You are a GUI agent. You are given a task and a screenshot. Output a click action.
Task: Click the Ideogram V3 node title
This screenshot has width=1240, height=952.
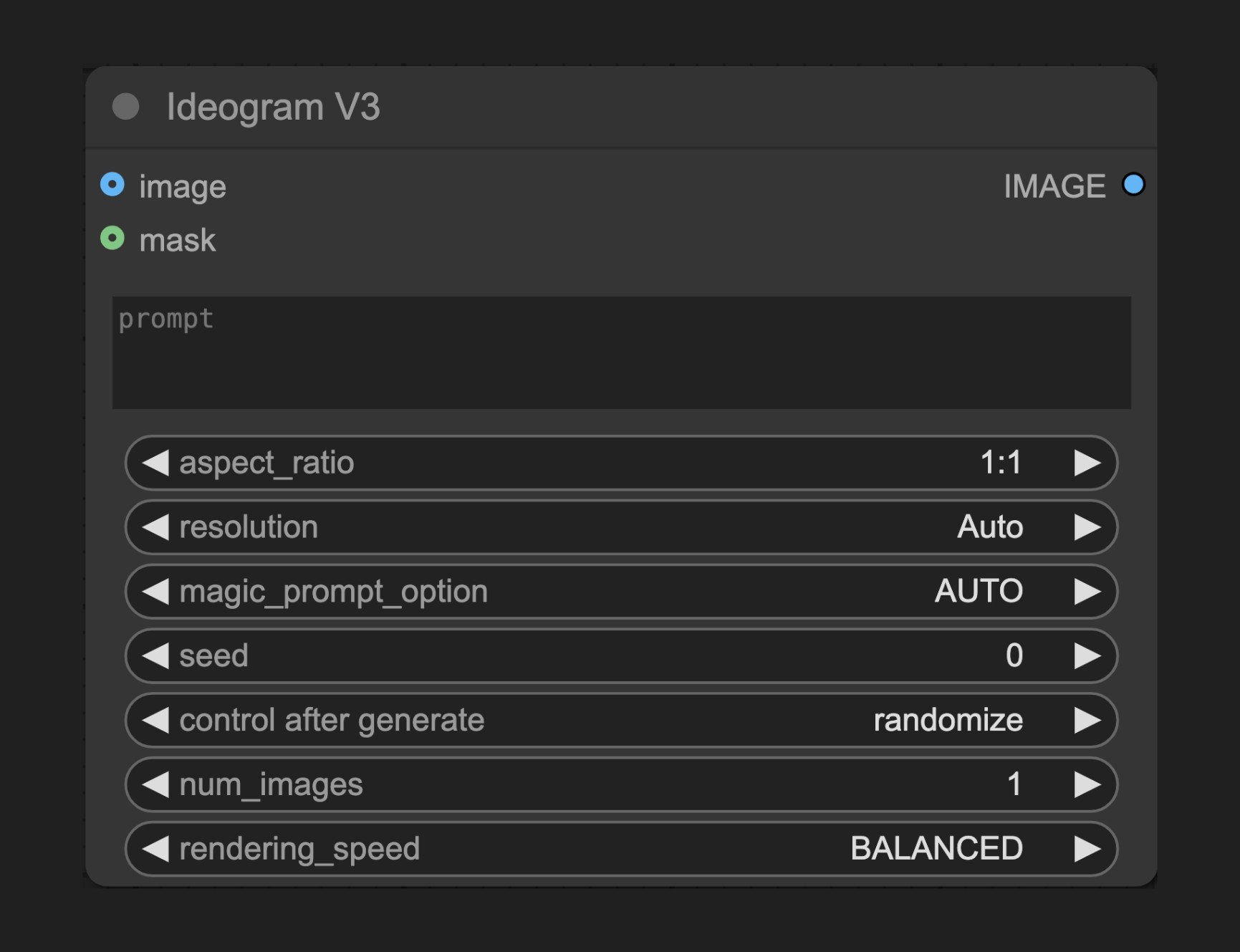pos(273,107)
